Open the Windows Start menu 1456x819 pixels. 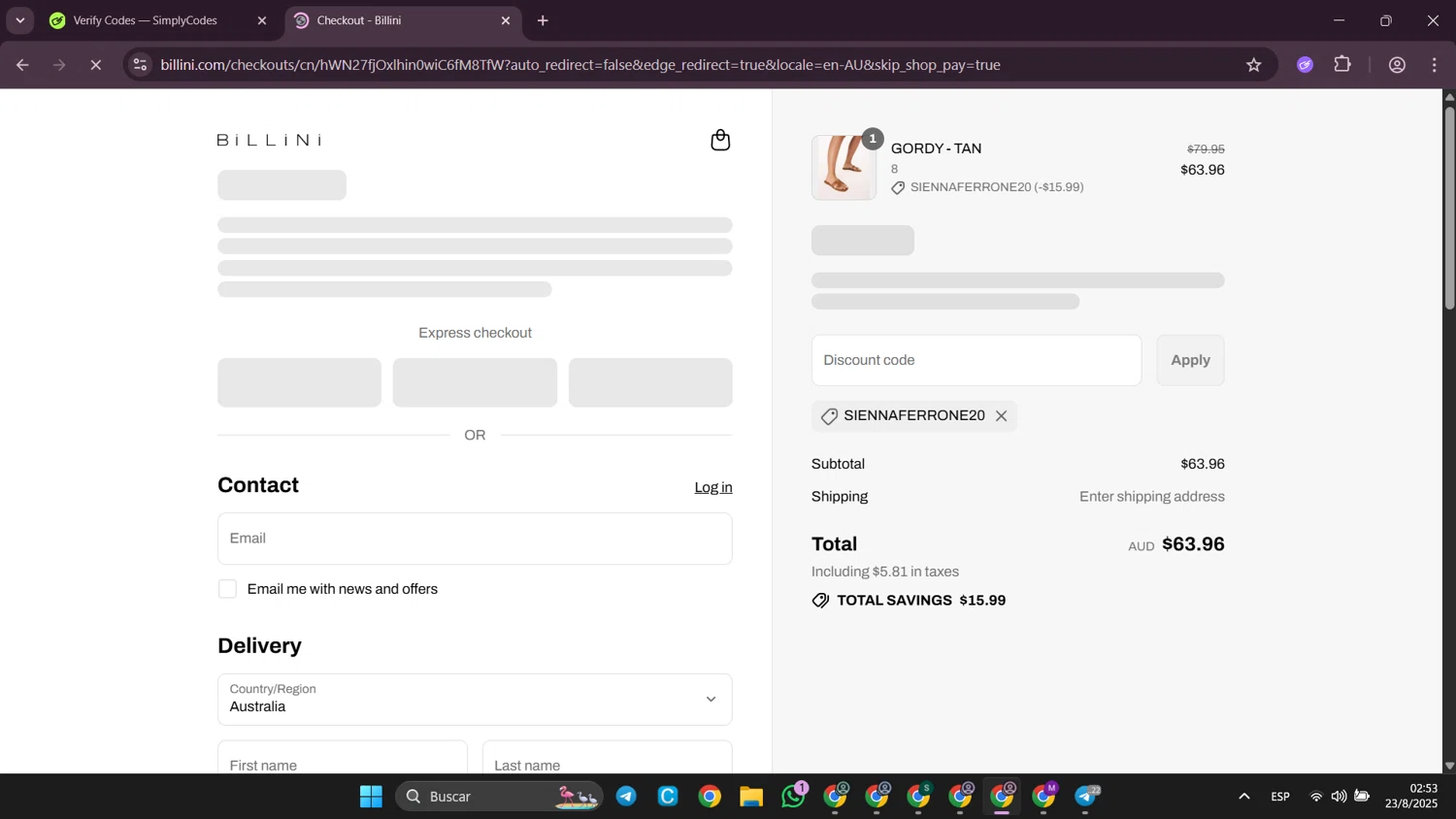(371, 797)
